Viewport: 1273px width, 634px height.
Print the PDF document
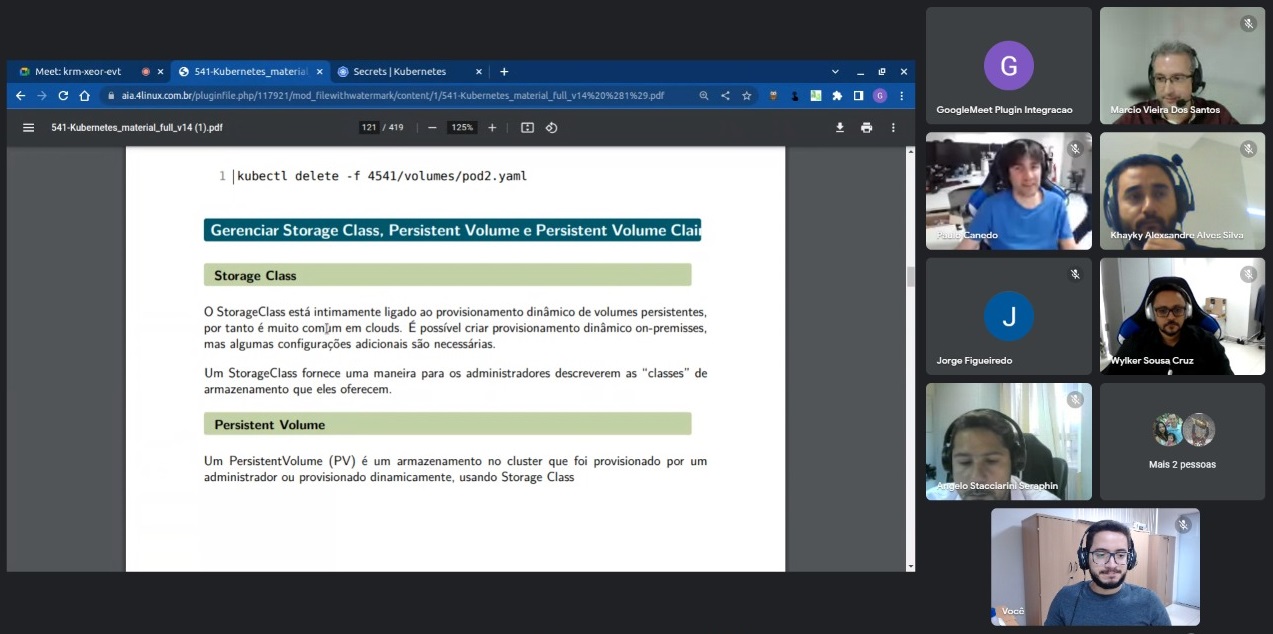coord(866,128)
